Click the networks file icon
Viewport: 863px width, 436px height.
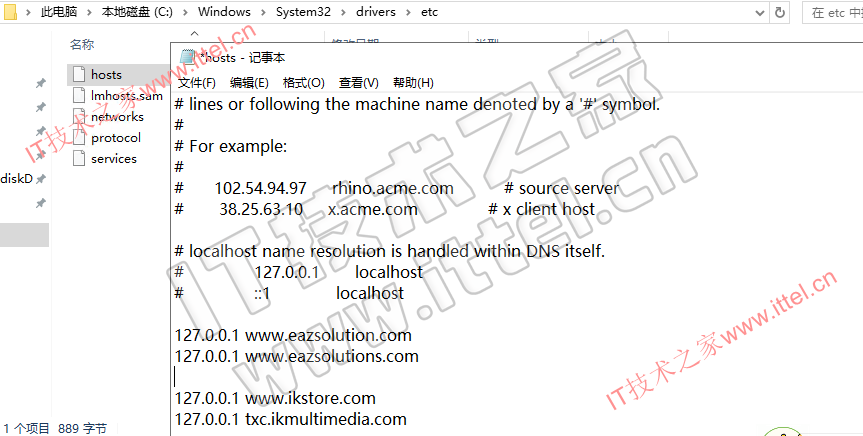click(x=79, y=116)
